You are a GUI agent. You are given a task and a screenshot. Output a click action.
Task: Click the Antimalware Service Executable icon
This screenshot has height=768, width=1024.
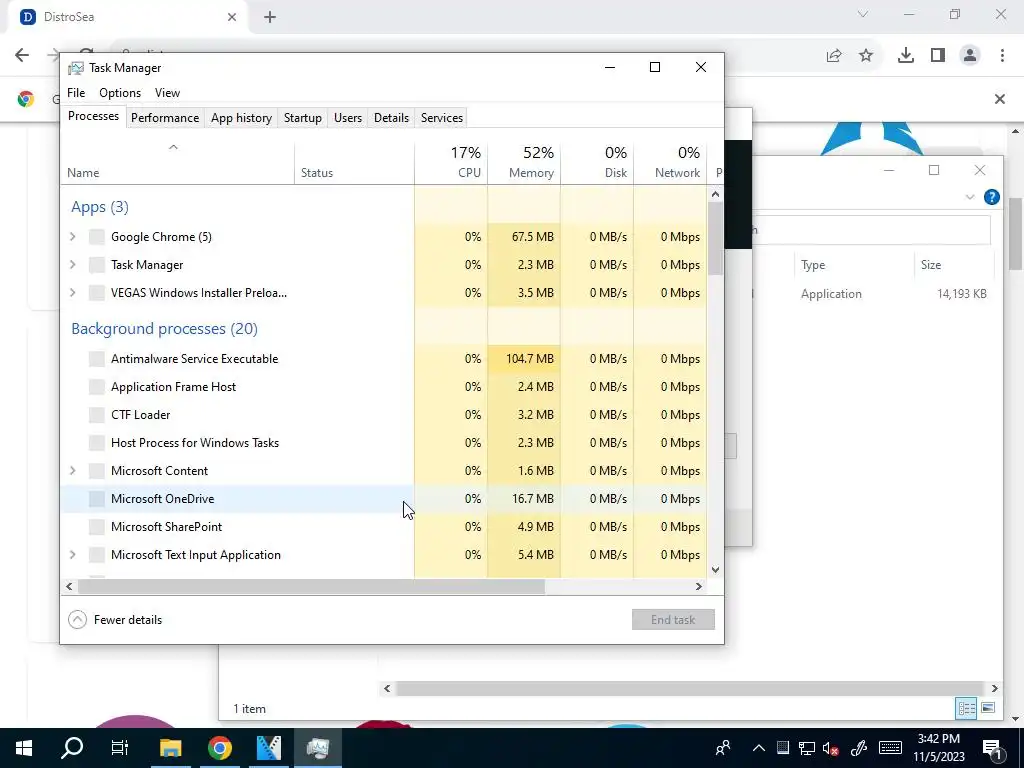(97, 359)
